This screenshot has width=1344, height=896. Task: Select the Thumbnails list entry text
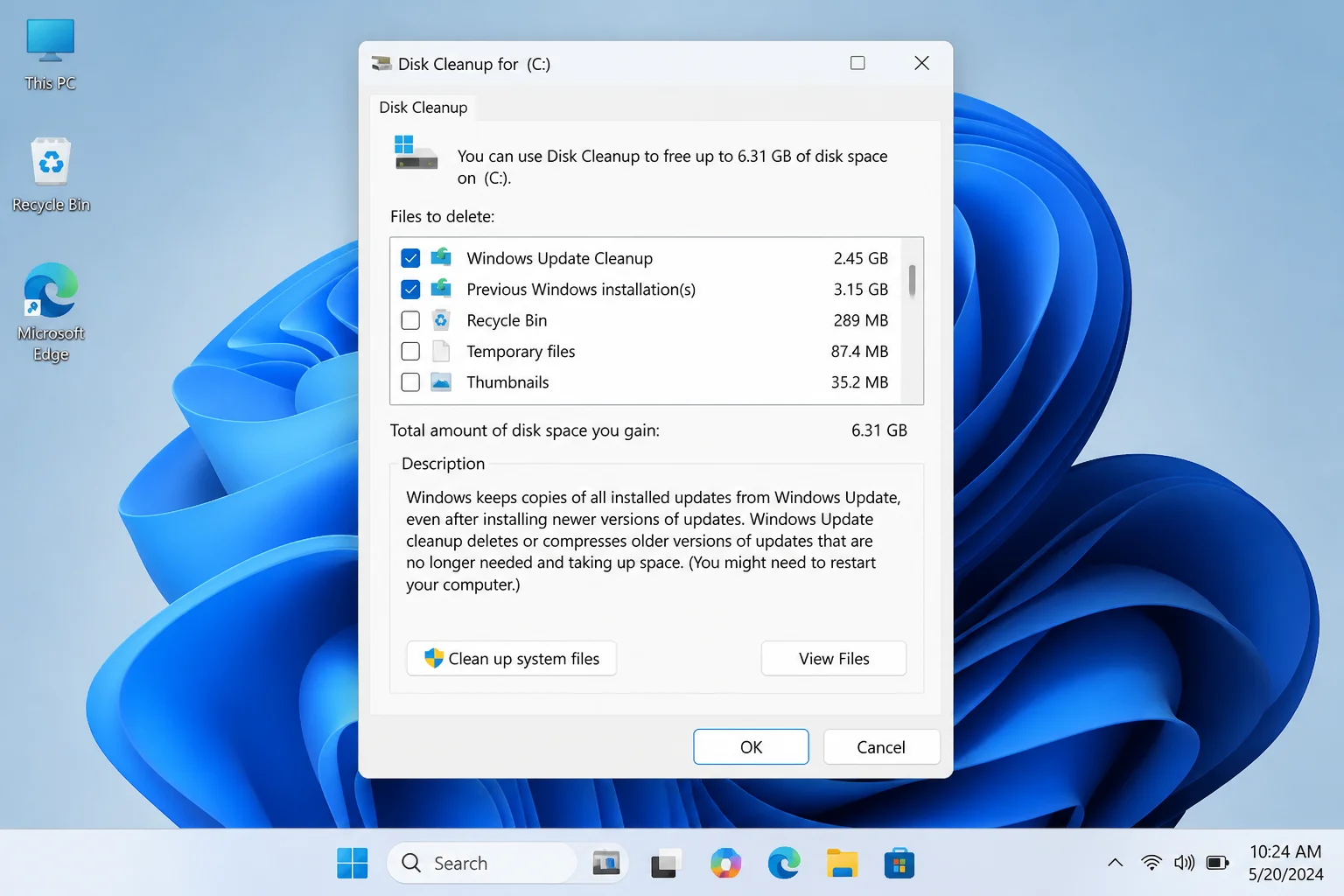[507, 382]
